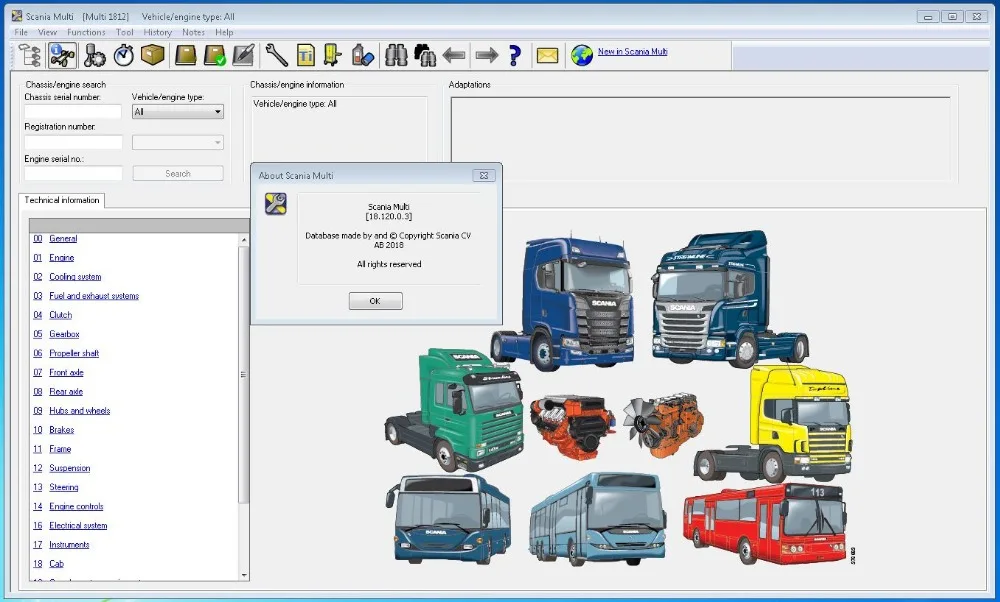1000x602 pixels.
Task: Open the Vehicle/engine type dropdown
Action: click(178, 112)
